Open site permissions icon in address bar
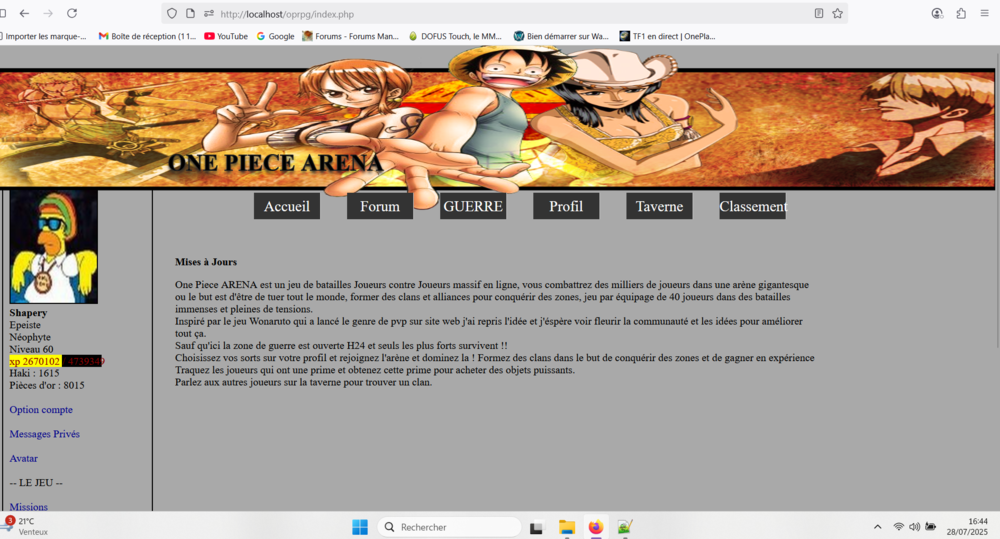The image size is (1000, 539). [209, 13]
